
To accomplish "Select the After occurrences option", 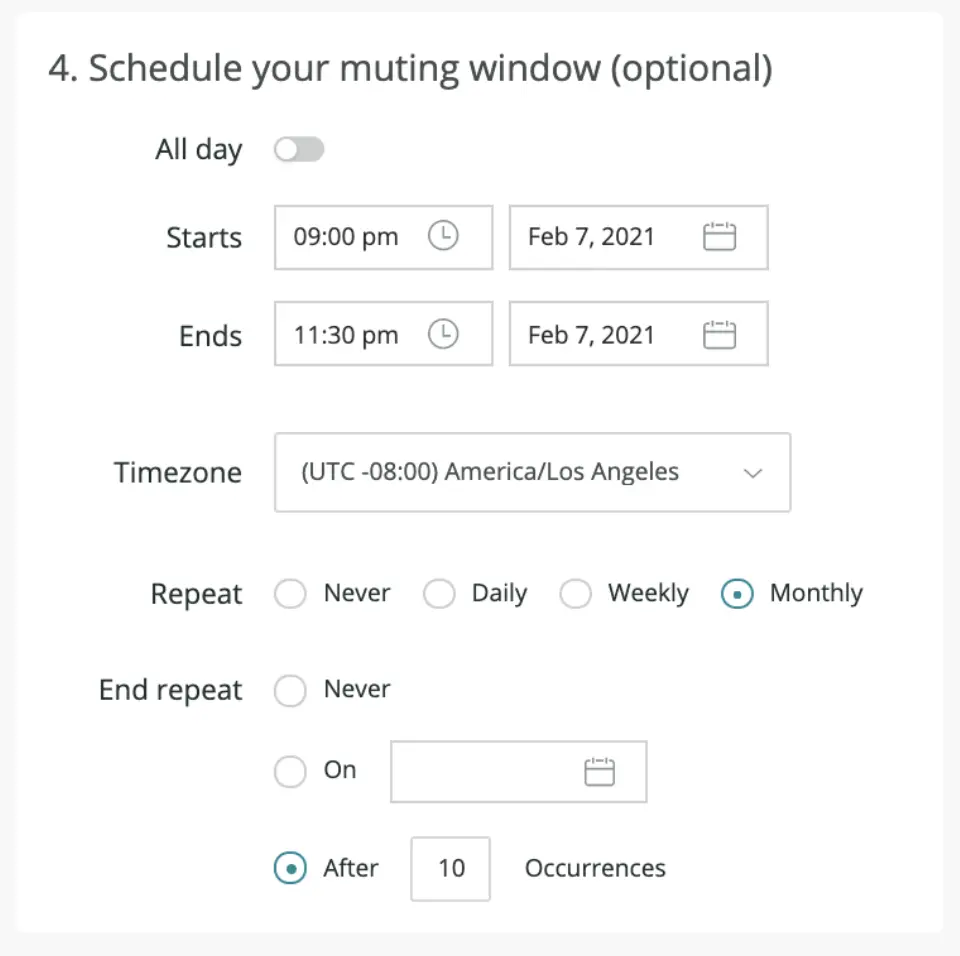I will coord(290,868).
